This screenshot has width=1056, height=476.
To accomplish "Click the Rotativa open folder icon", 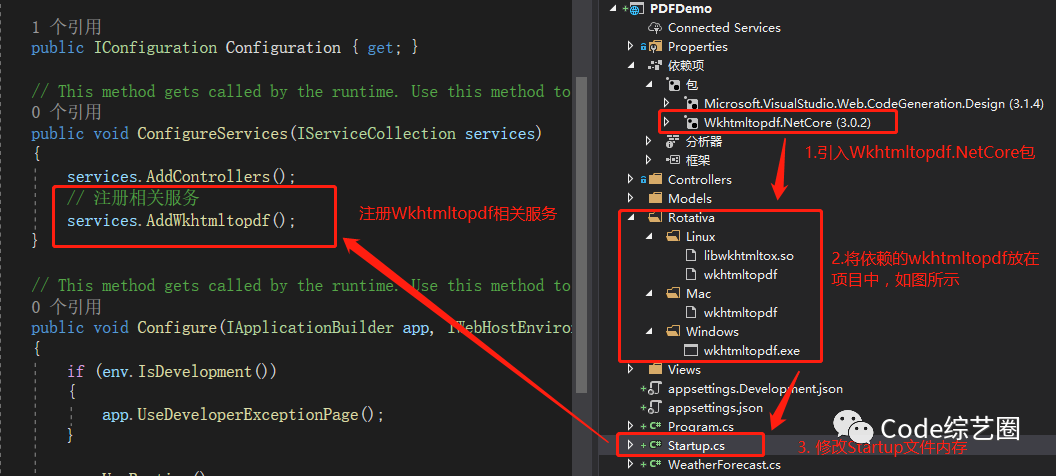I will (x=655, y=217).
